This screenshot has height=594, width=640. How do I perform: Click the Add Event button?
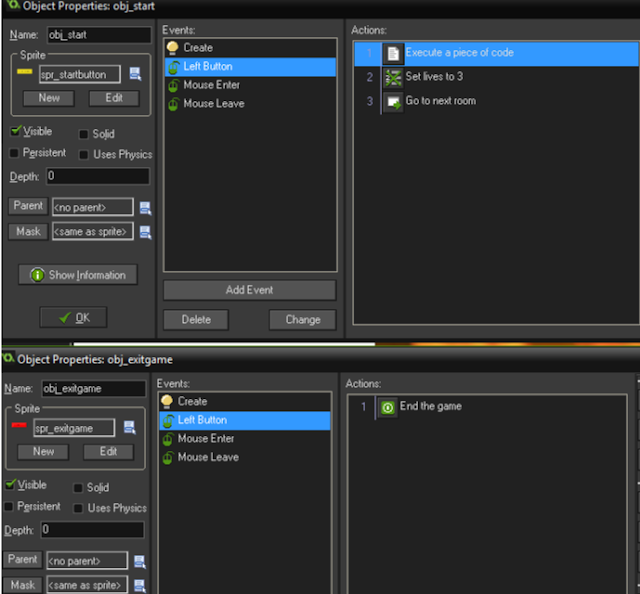pos(250,290)
